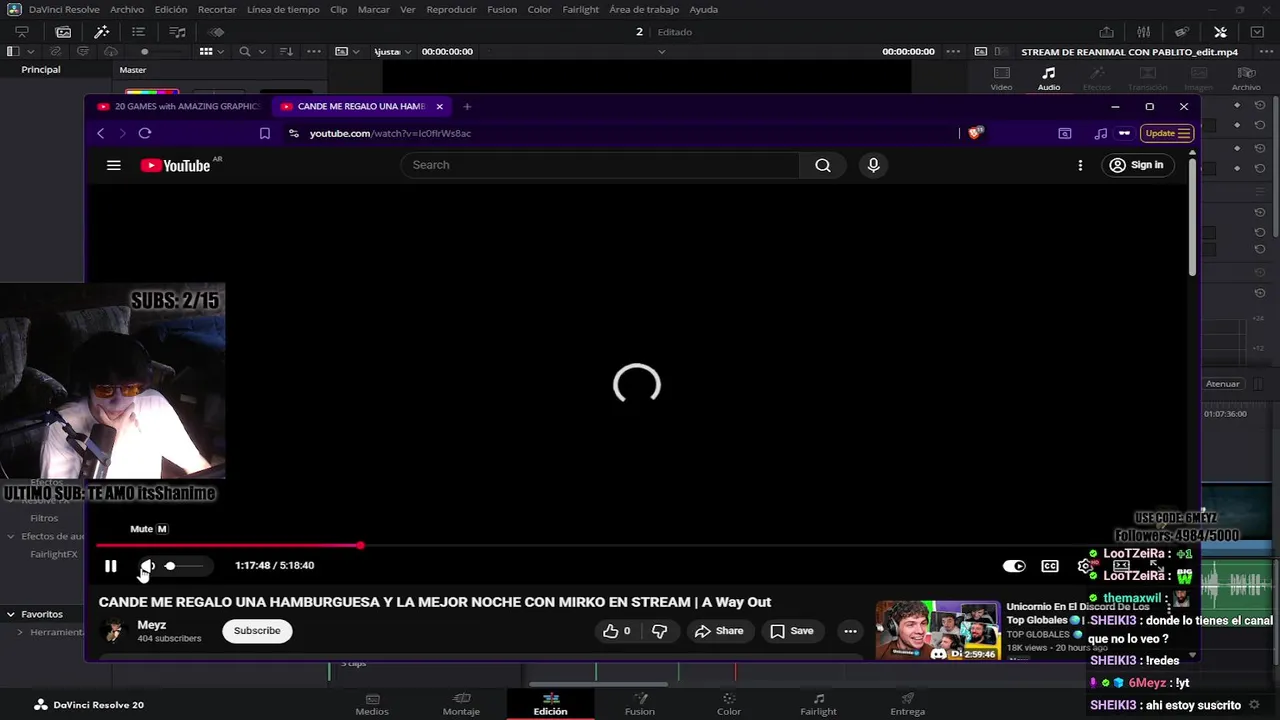Select the Inspector Audio tab

[1049, 79]
